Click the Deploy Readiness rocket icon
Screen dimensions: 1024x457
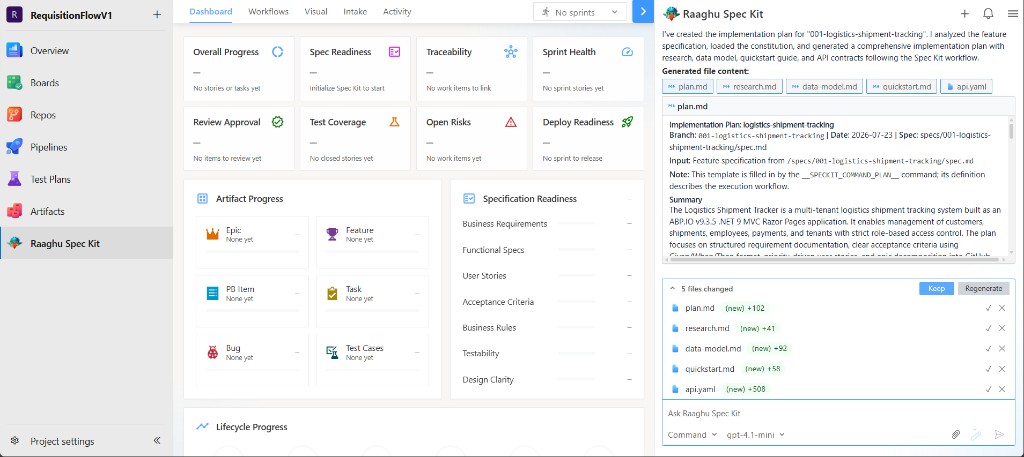click(628, 122)
